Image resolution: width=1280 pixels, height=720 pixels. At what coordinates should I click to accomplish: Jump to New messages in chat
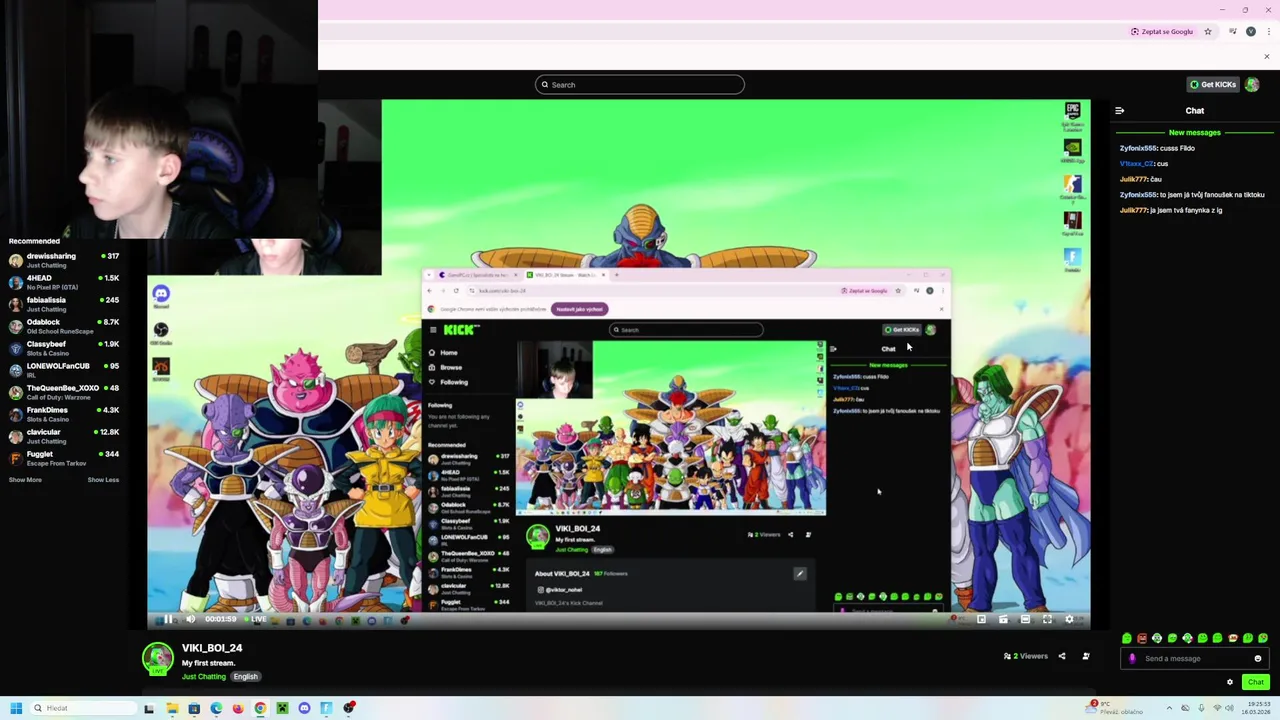(x=1195, y=132)
